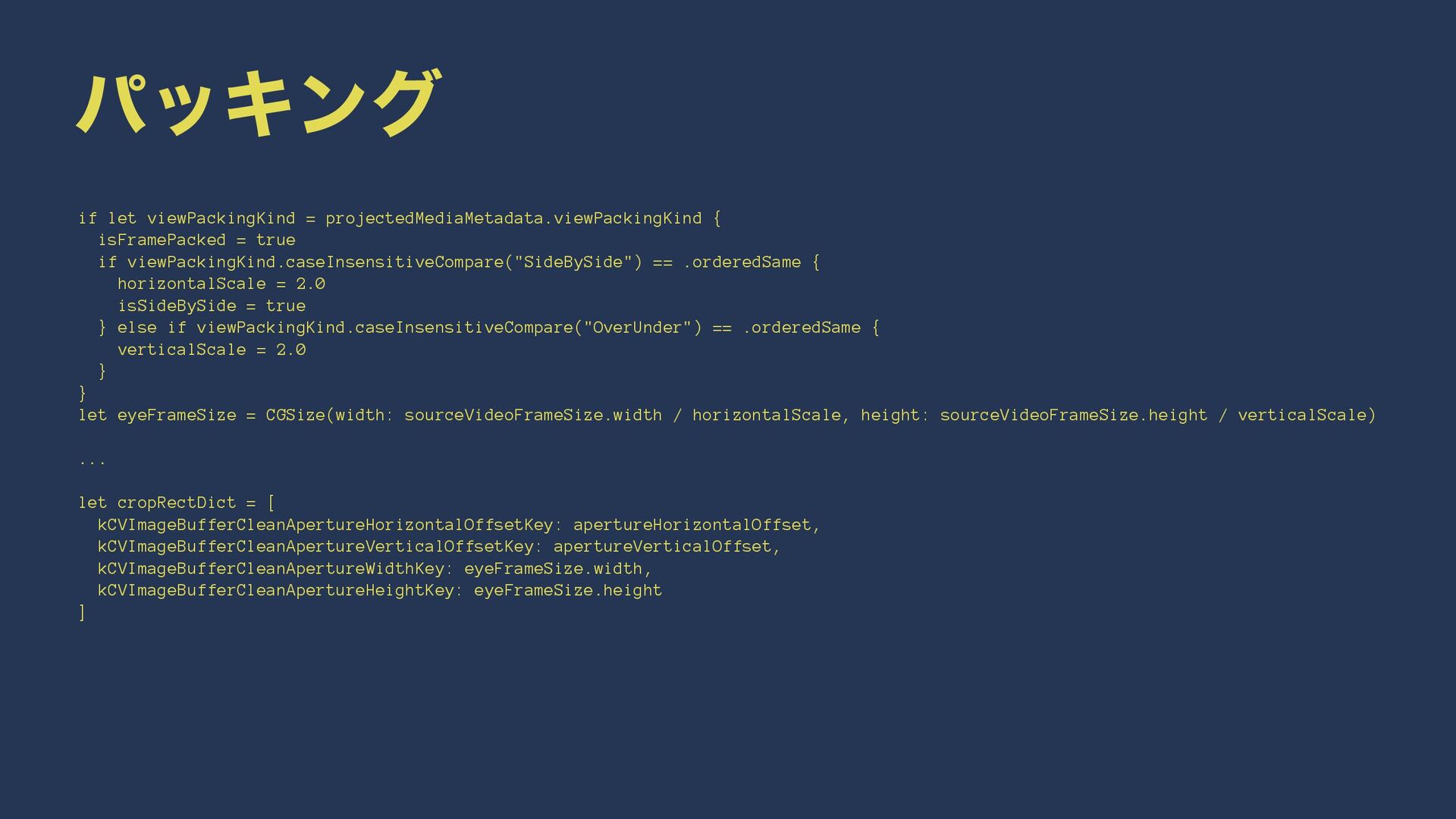This screenshot has width=1456, height=819.
Task: Click the horizontalScale = 2.0 line
Action: click(221, 284)
